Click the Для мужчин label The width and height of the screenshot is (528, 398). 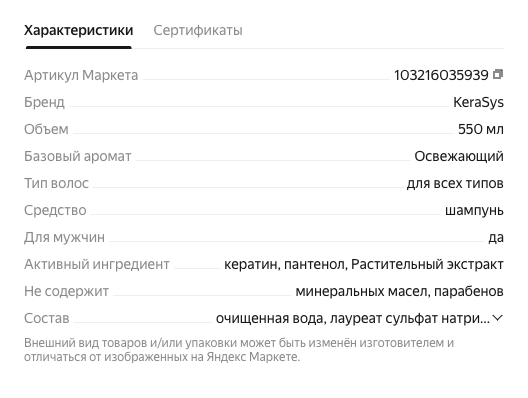(x=64, y=237)
